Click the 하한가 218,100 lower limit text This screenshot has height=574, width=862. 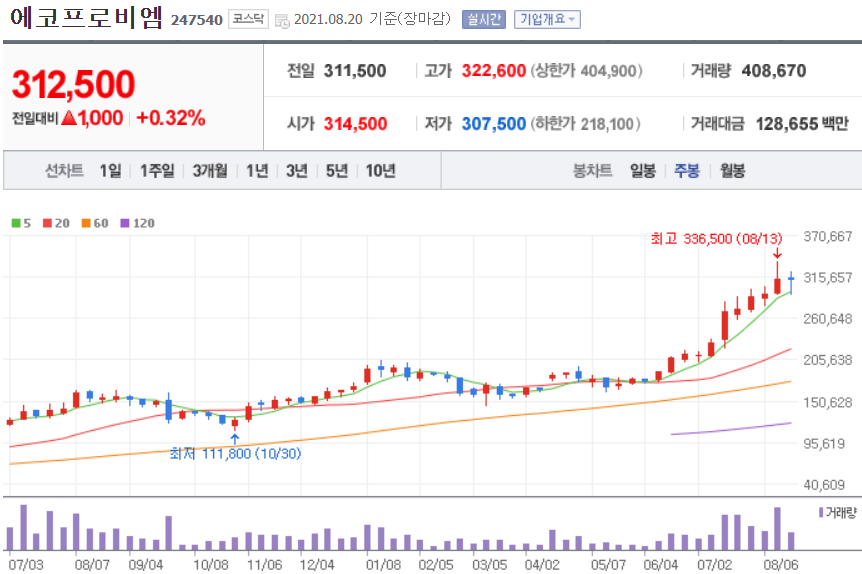click(x=585, y=124)
